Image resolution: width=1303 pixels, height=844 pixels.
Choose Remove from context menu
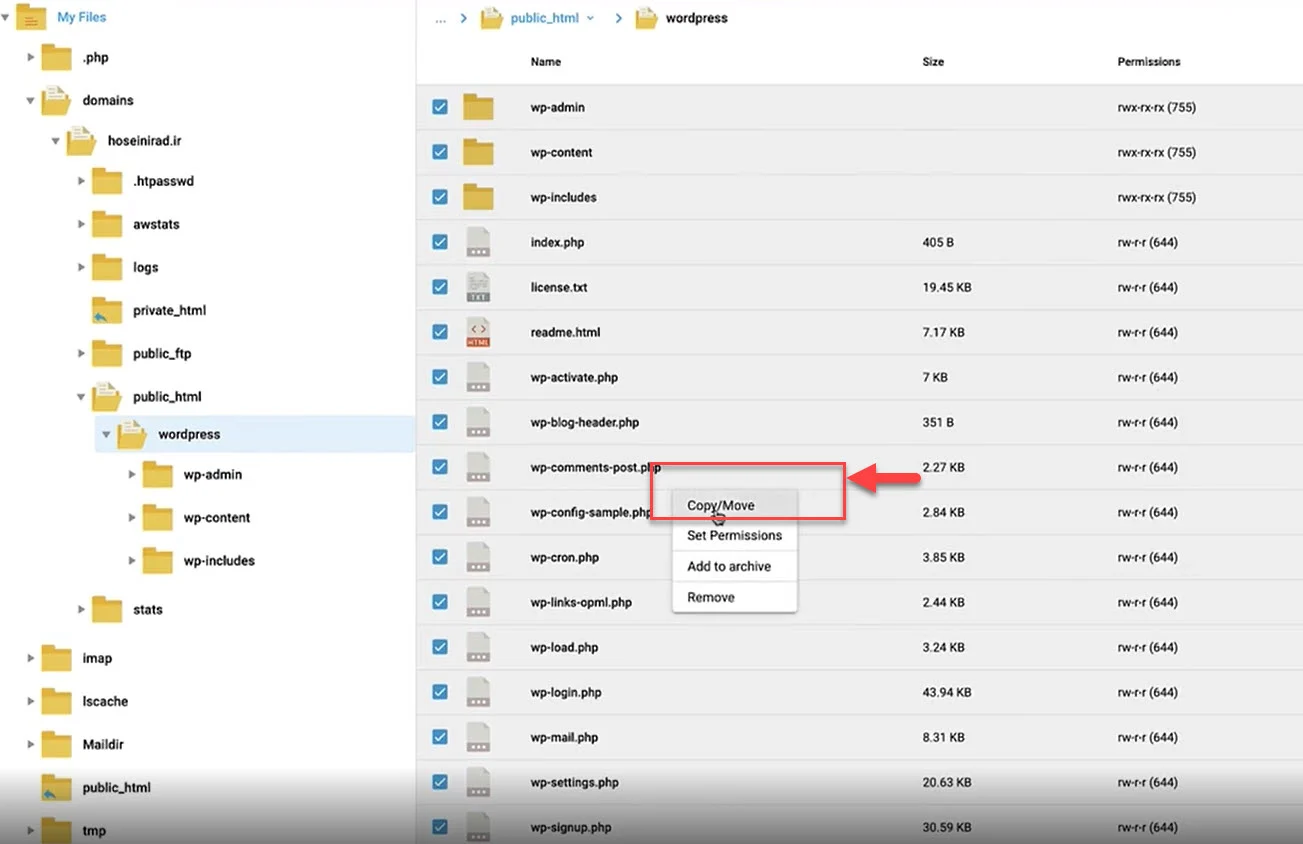[x=734, y=597]
